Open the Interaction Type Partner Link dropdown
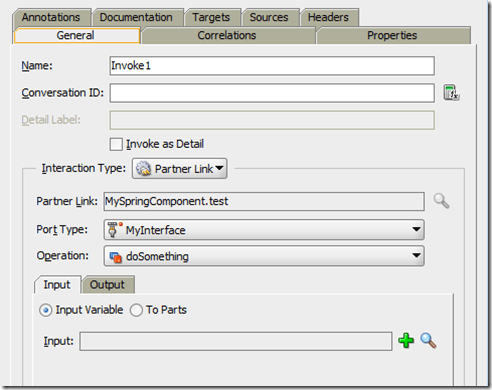 [180, 168]
